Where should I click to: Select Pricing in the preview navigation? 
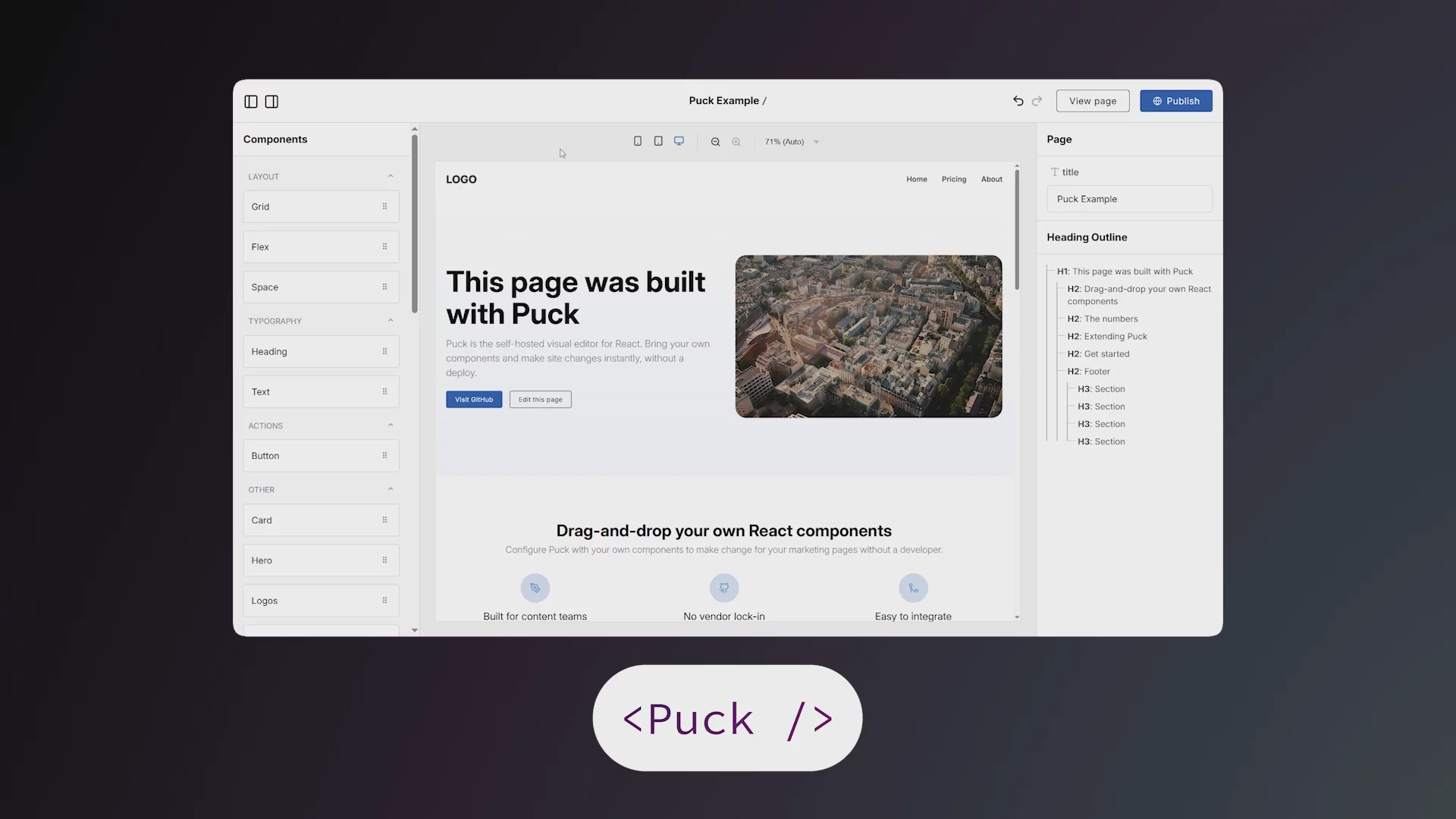click(x=953, y=179)
